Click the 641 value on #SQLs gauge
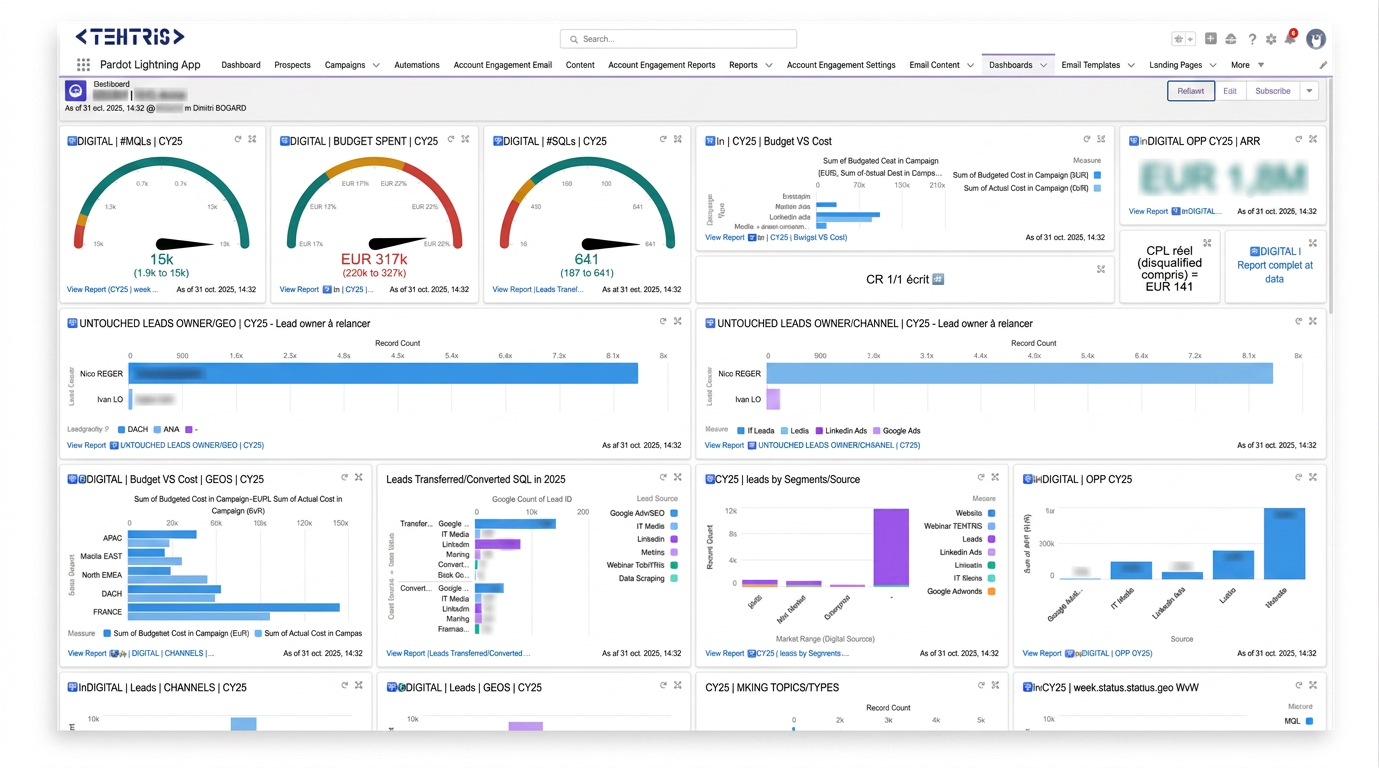1379x768 pixels. coord(587,260)
